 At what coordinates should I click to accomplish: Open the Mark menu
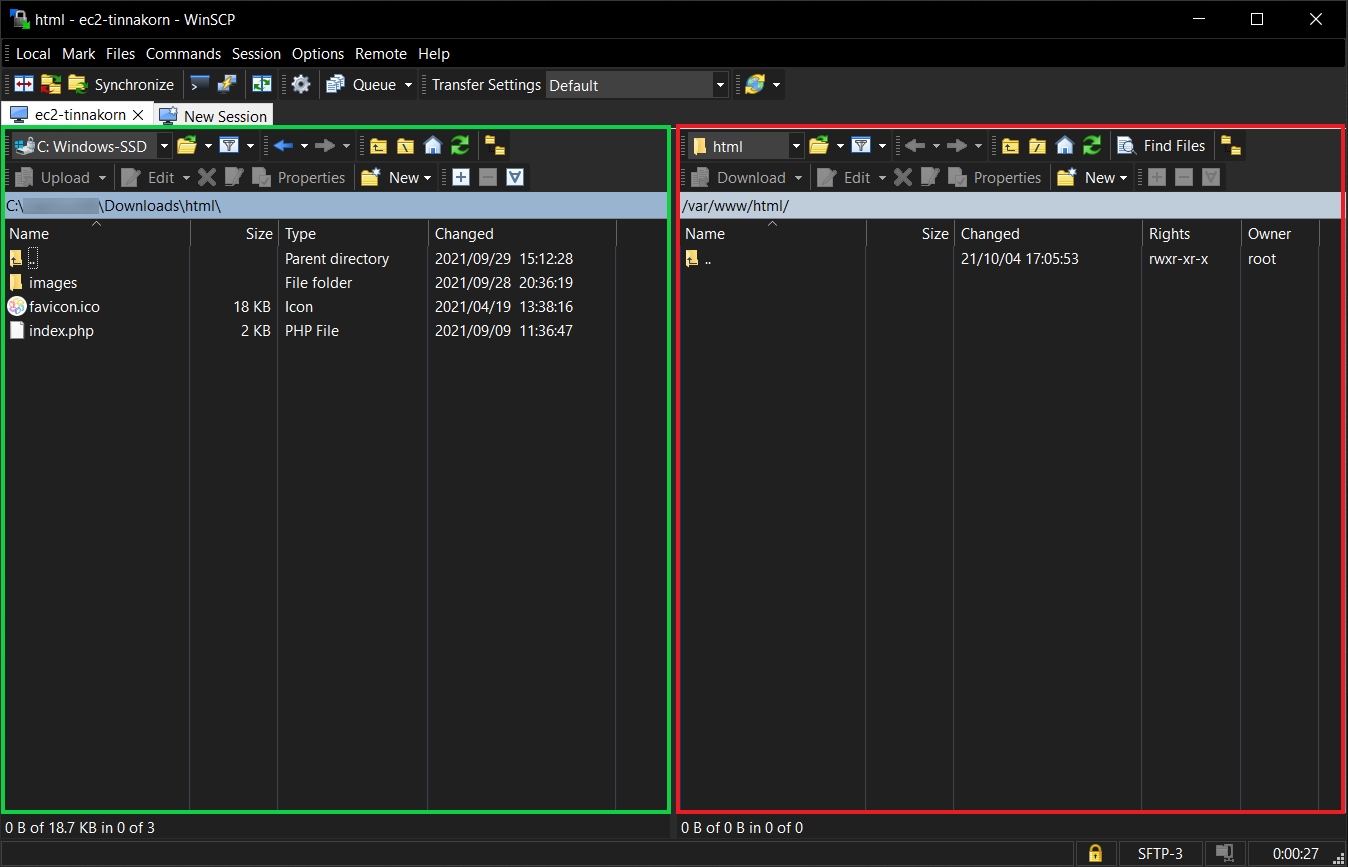[79, 54]
